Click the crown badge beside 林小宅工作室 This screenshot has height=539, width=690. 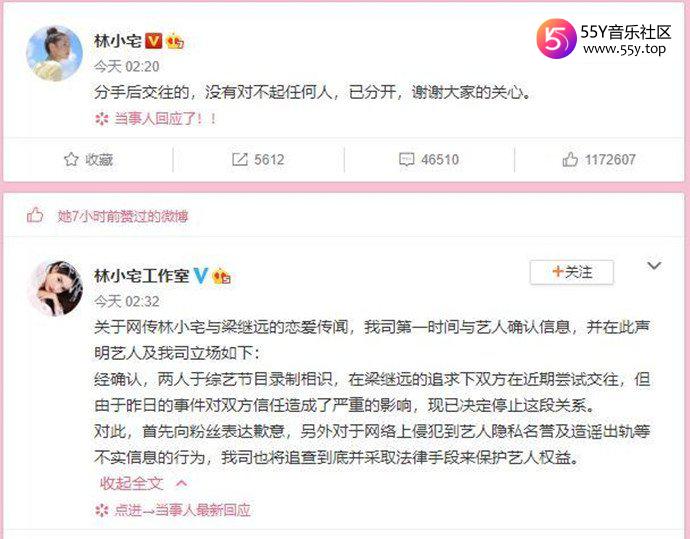click(x=221, y=276)
